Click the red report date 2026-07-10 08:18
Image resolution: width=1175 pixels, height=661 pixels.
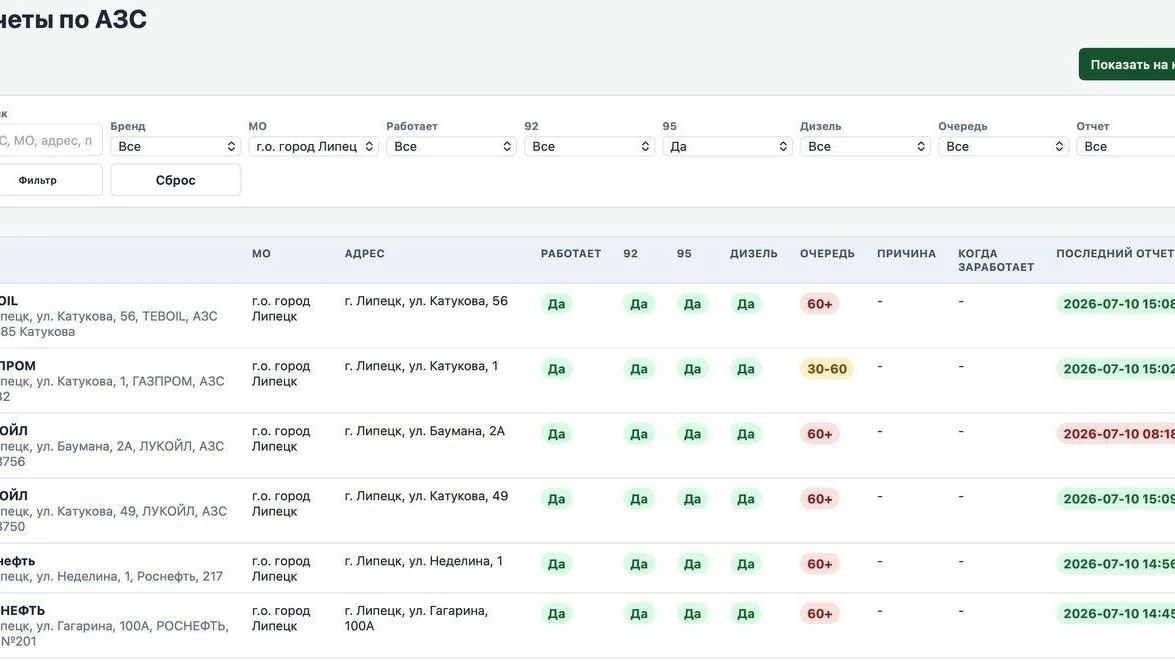pyautogui.click(x=1116, y=434)
